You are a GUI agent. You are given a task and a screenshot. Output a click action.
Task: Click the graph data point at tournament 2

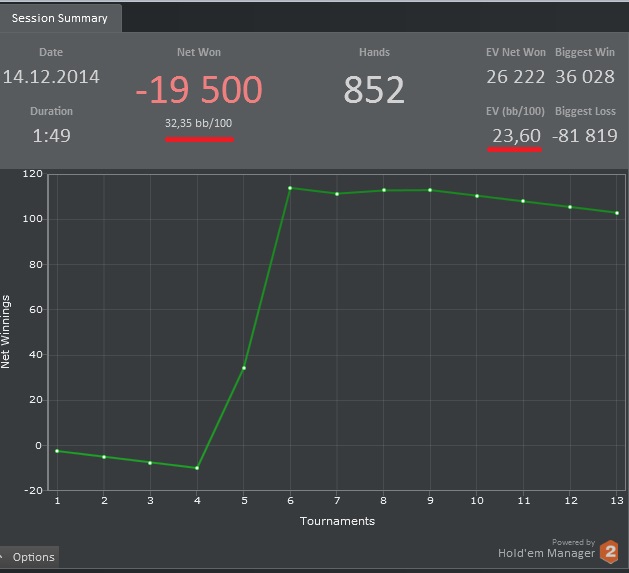[x=104, y=457]
